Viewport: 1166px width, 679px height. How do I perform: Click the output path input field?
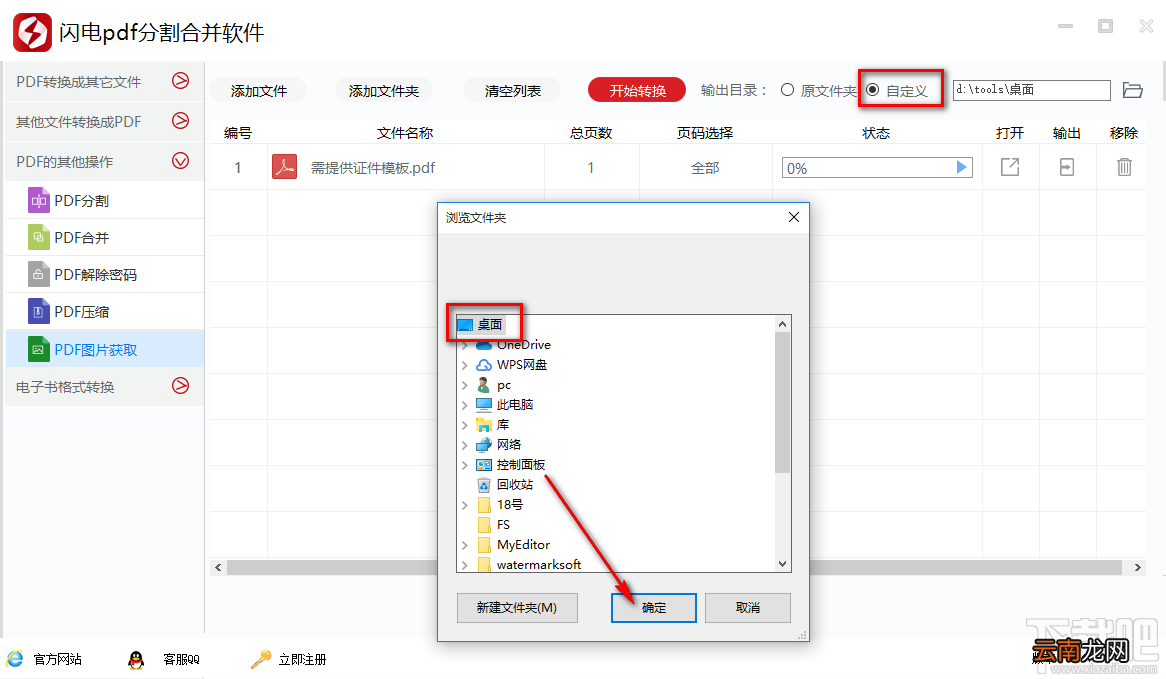[1031, 90]
